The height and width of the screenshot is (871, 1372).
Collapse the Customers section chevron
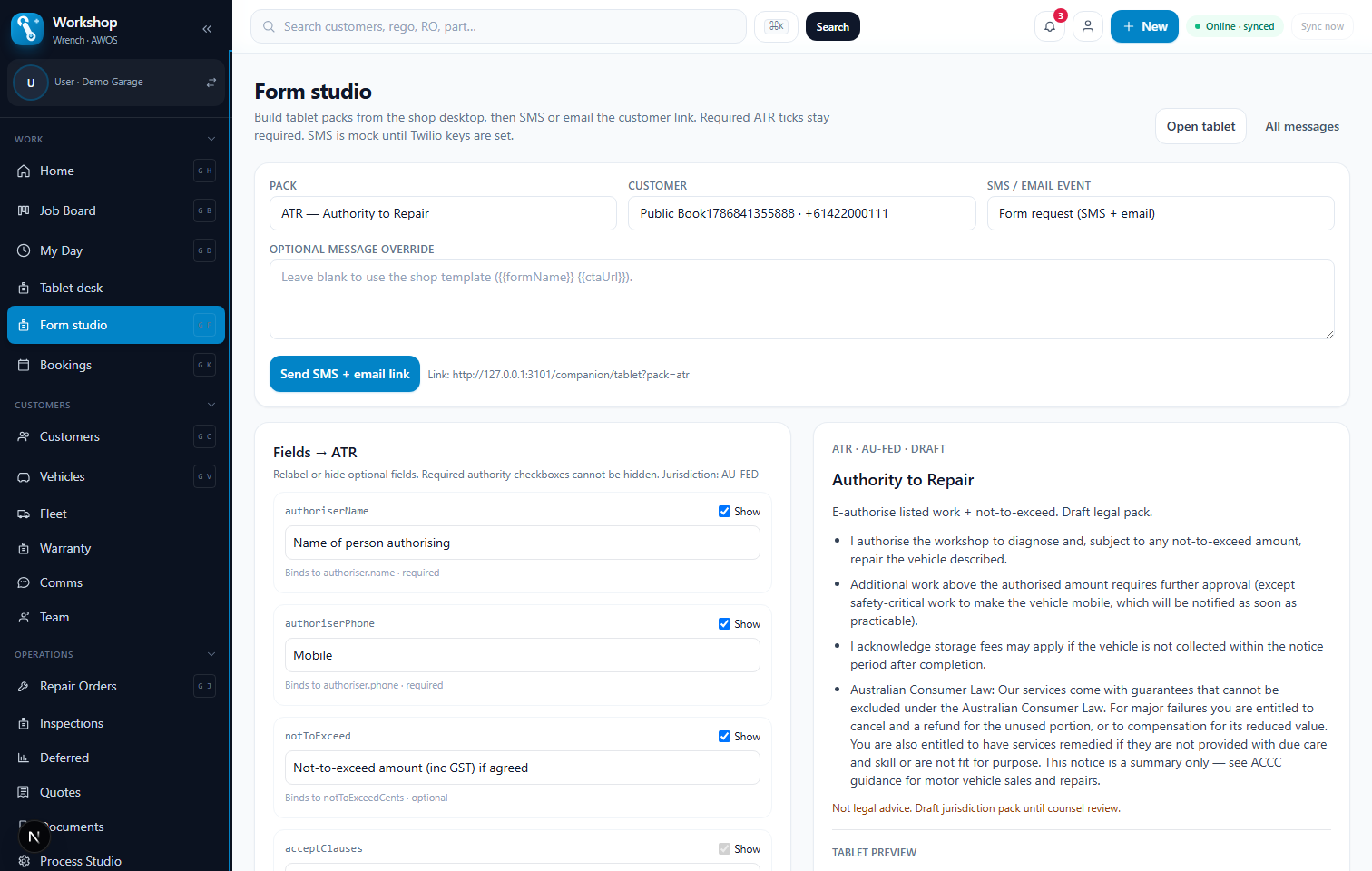211,405
